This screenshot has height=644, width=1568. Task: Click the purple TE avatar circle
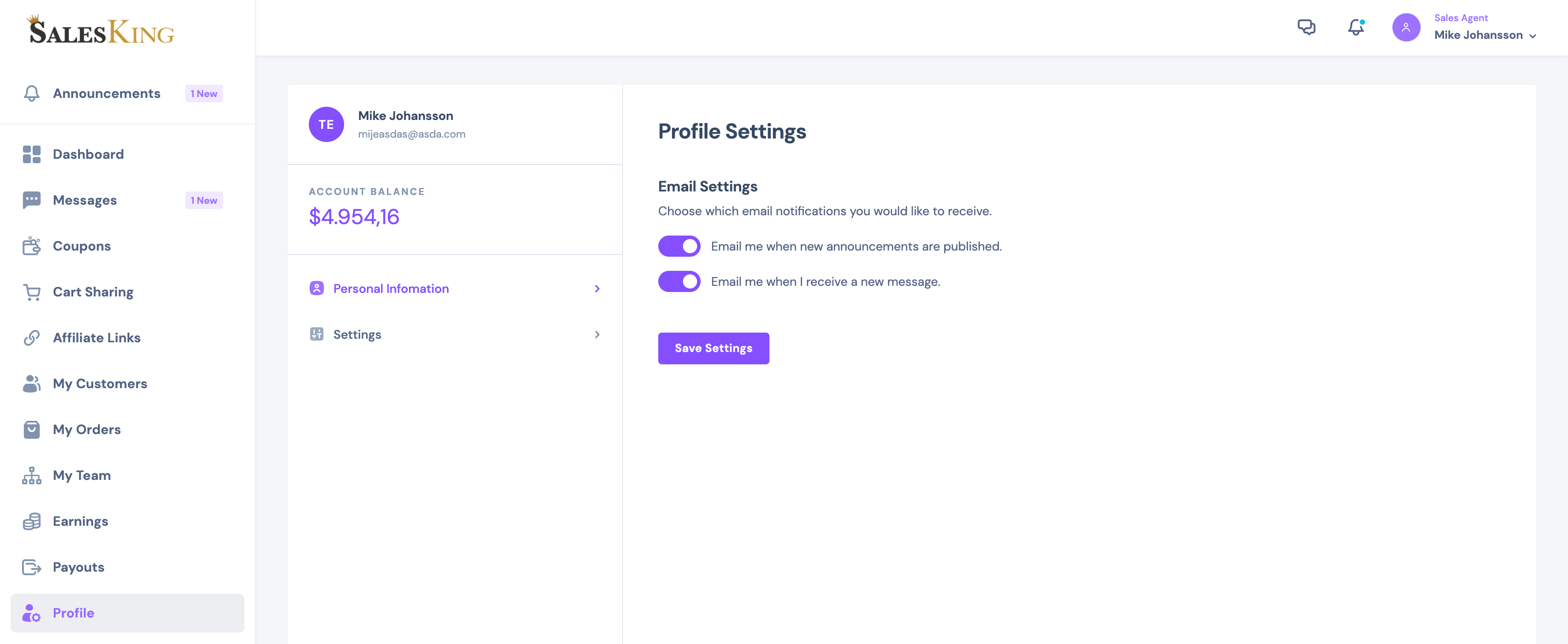tap(326, 124)
